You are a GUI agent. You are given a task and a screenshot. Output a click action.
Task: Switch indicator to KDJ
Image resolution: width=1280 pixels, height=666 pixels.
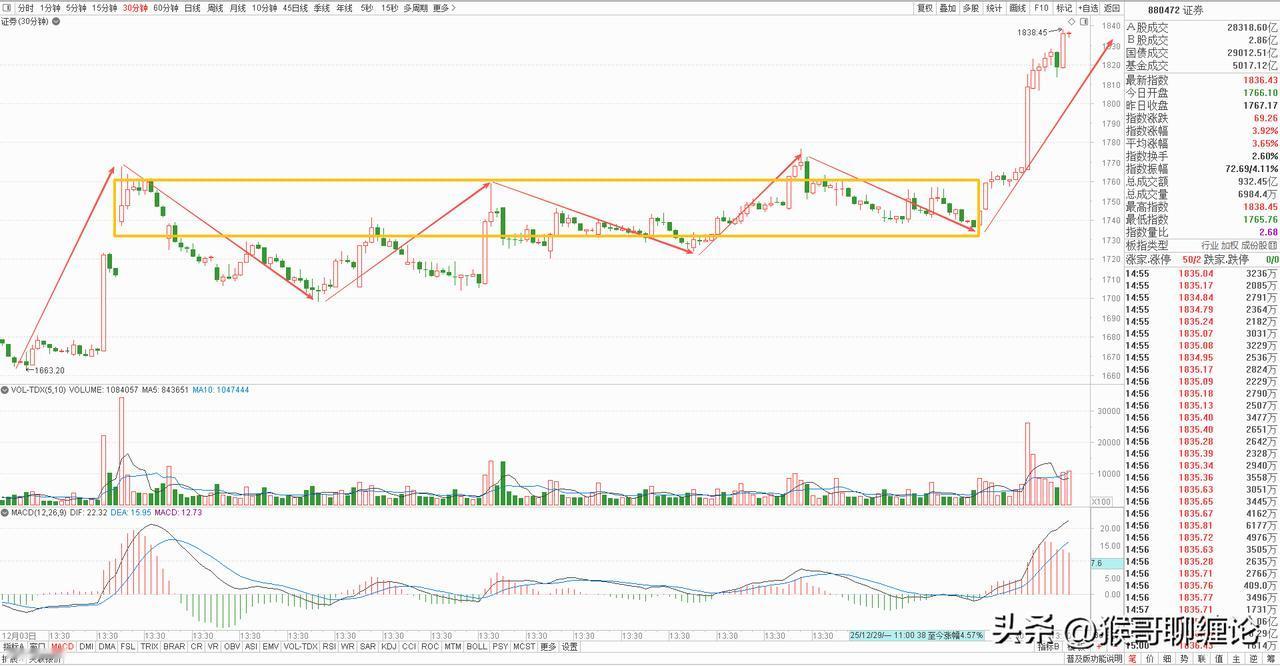point(388,646)
